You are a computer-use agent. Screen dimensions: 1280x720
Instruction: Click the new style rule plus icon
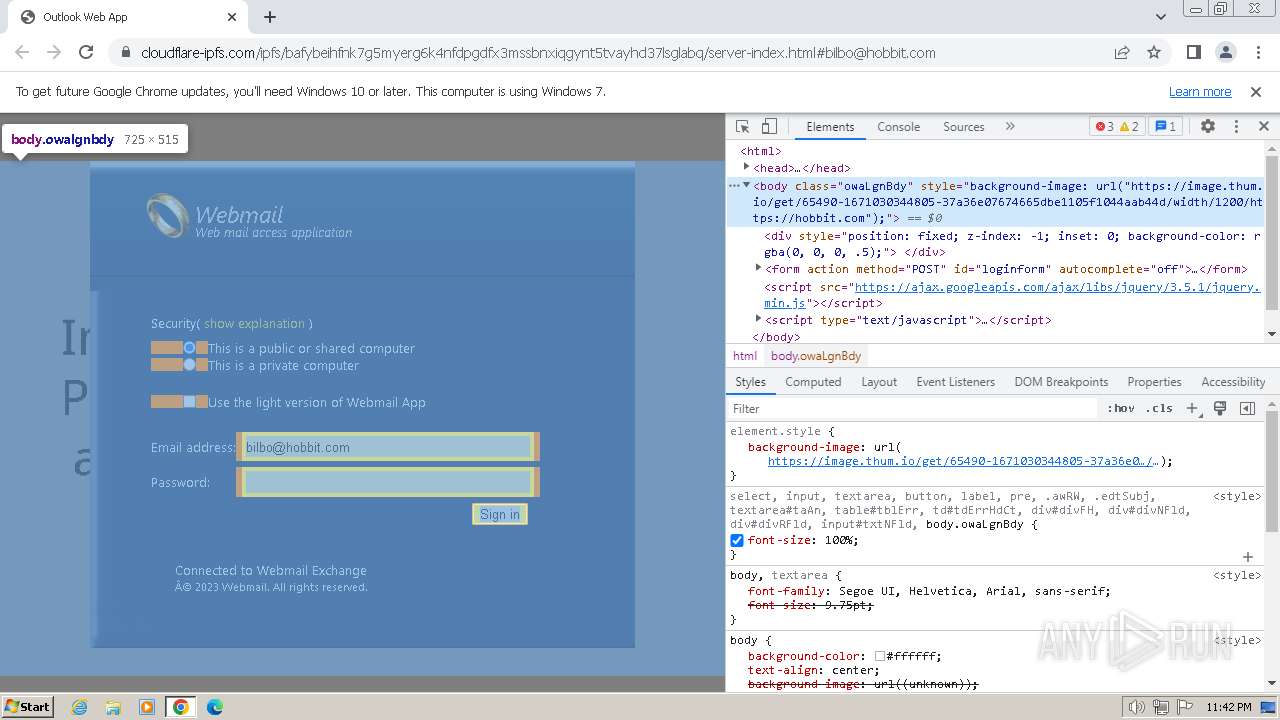pyautogui.click(x=1192, y=409)
